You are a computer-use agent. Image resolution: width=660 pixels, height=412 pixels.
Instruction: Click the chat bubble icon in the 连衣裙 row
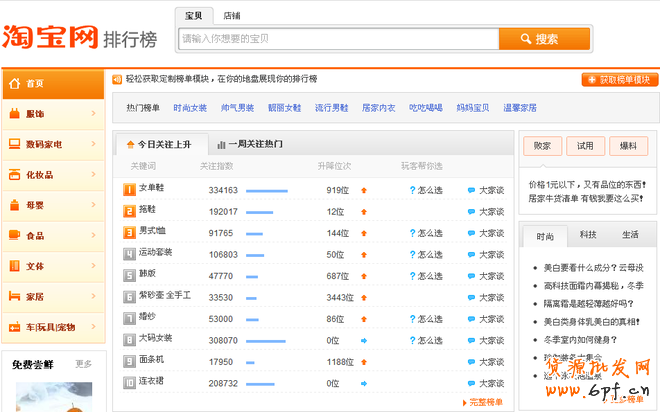(471, 383)
